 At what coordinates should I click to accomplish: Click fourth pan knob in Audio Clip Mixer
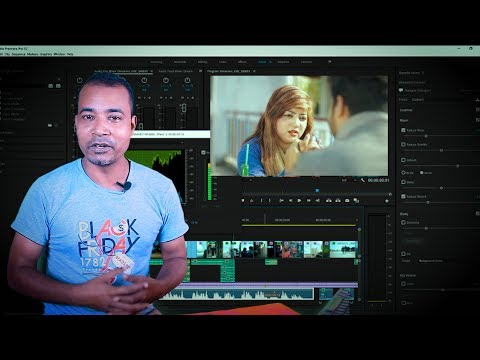click(166, 80)
